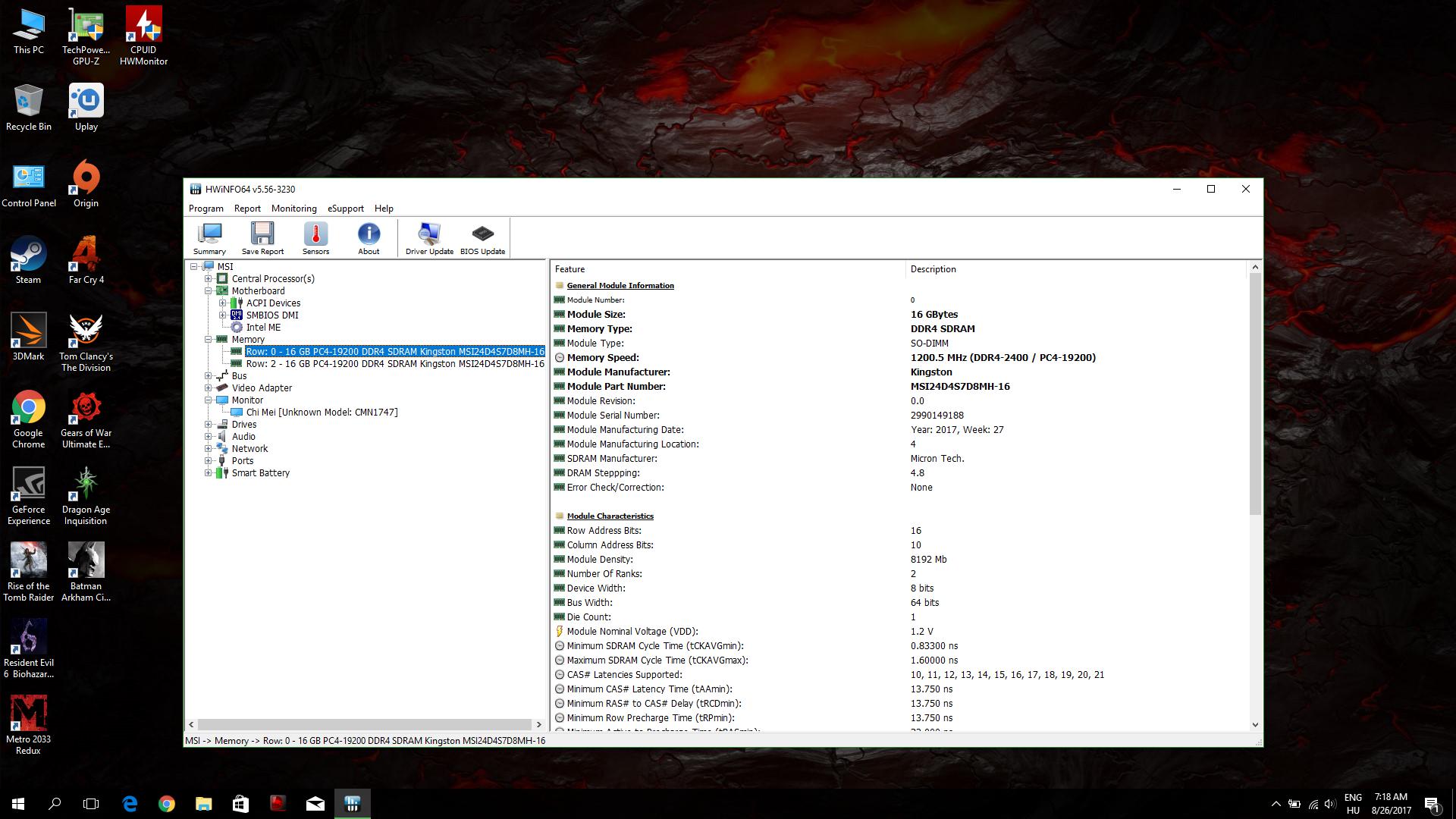Open the Monitoring menu

(x=294, y=209)
